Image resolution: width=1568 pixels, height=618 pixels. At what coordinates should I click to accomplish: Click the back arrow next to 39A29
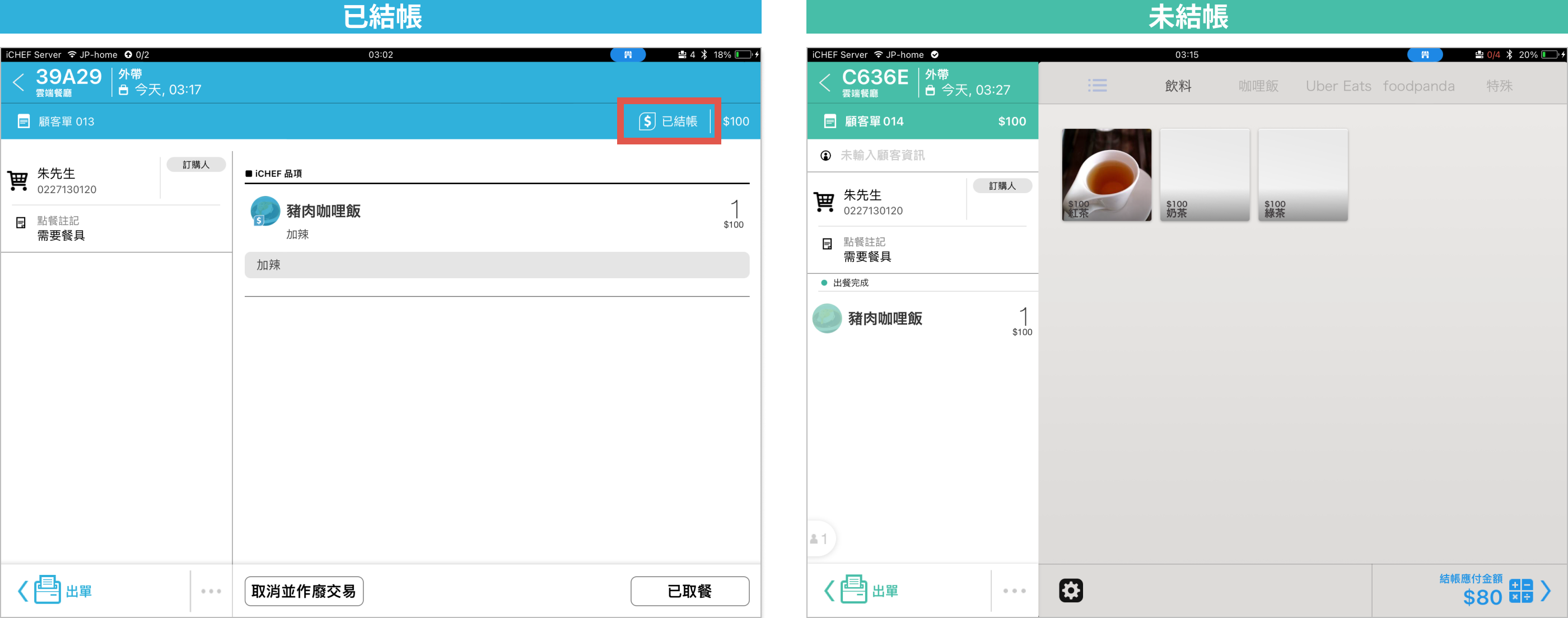[x=19, y=82]
